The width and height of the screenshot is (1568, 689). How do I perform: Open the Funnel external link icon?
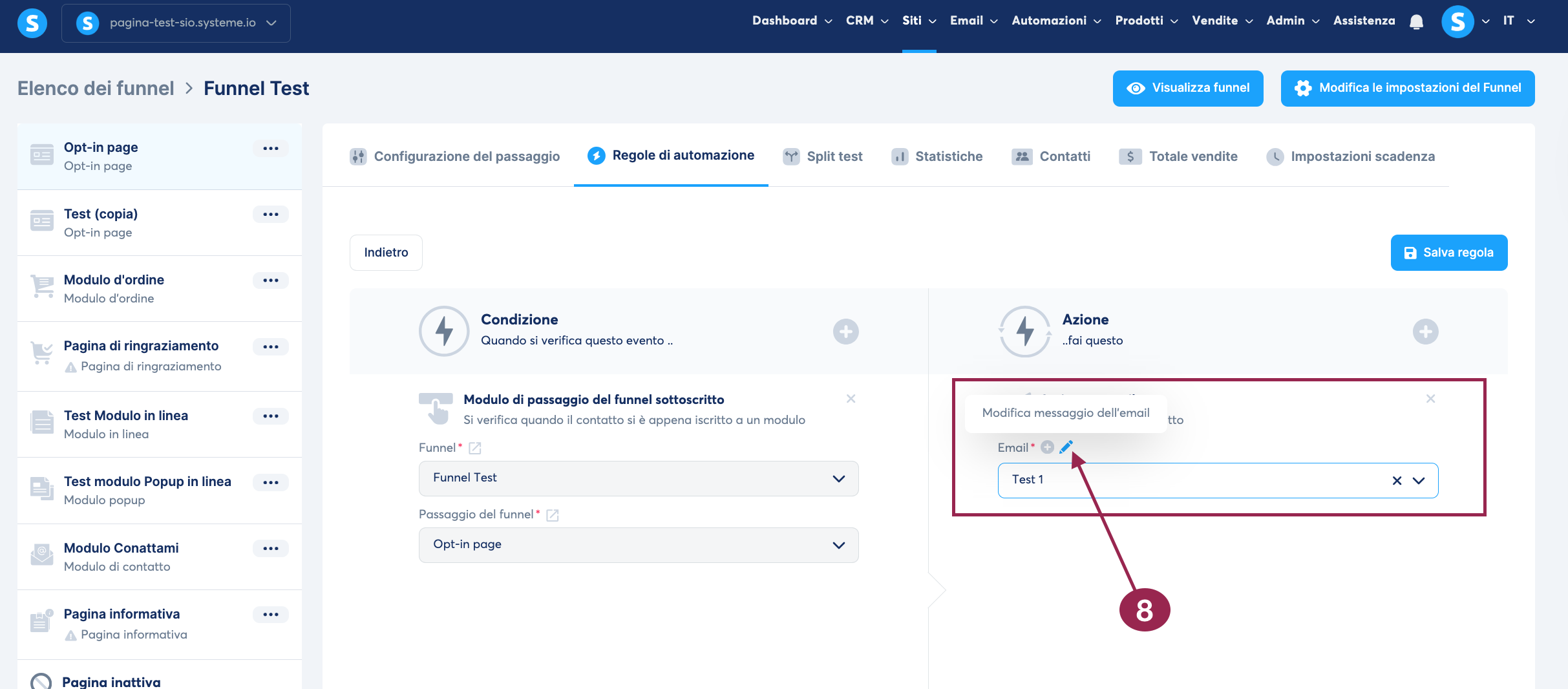[x=474, y=448]
